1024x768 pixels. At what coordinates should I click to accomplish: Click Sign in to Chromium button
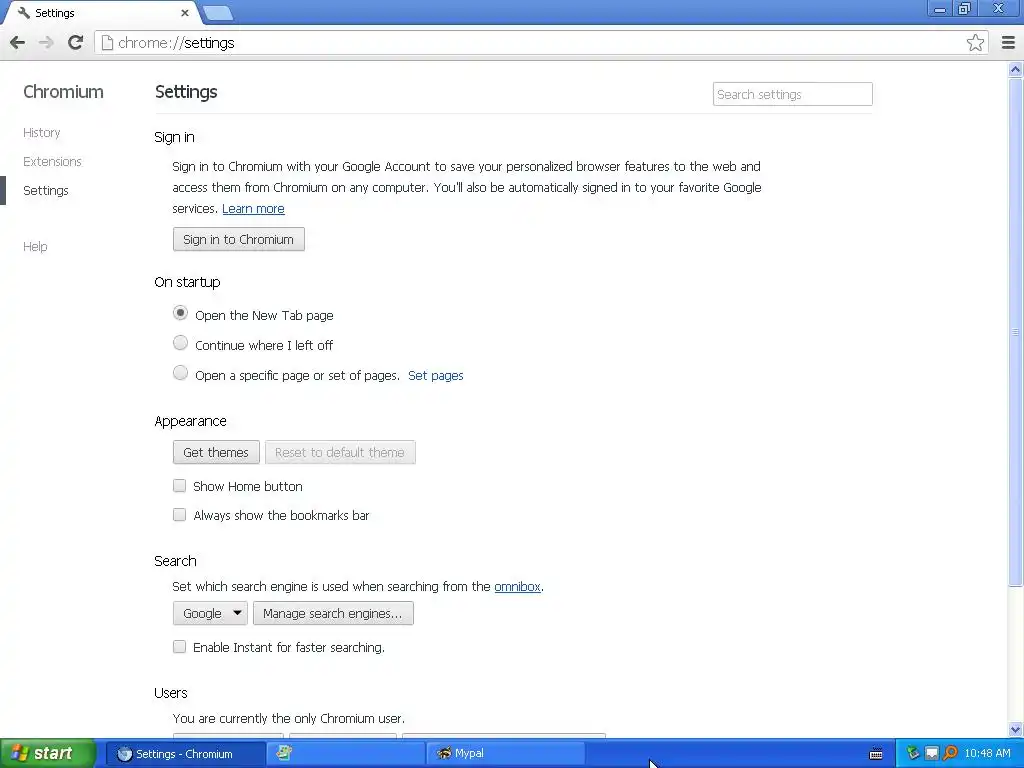click(x=238, y=240)
